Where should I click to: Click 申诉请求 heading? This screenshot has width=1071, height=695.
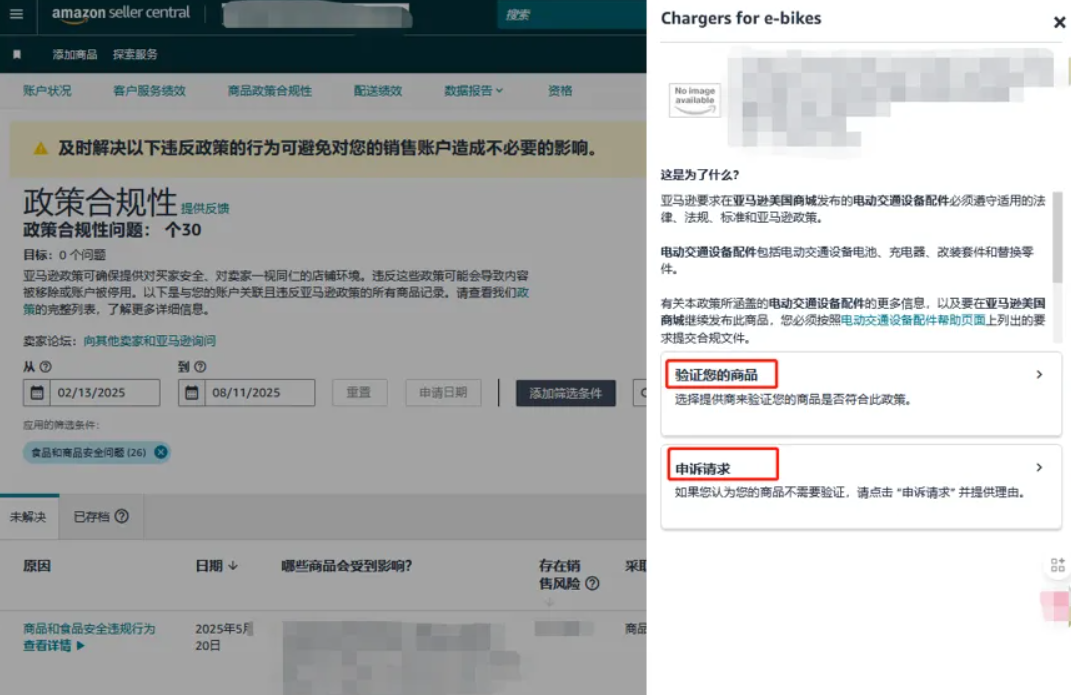pos(703,469)
